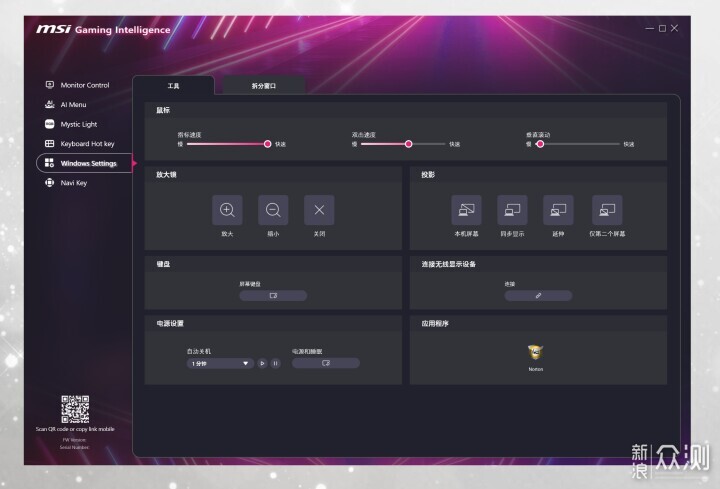This screenshot has height=489, width=720.
Task: Switch to the 工具 tab
Action: pos(174,86)
